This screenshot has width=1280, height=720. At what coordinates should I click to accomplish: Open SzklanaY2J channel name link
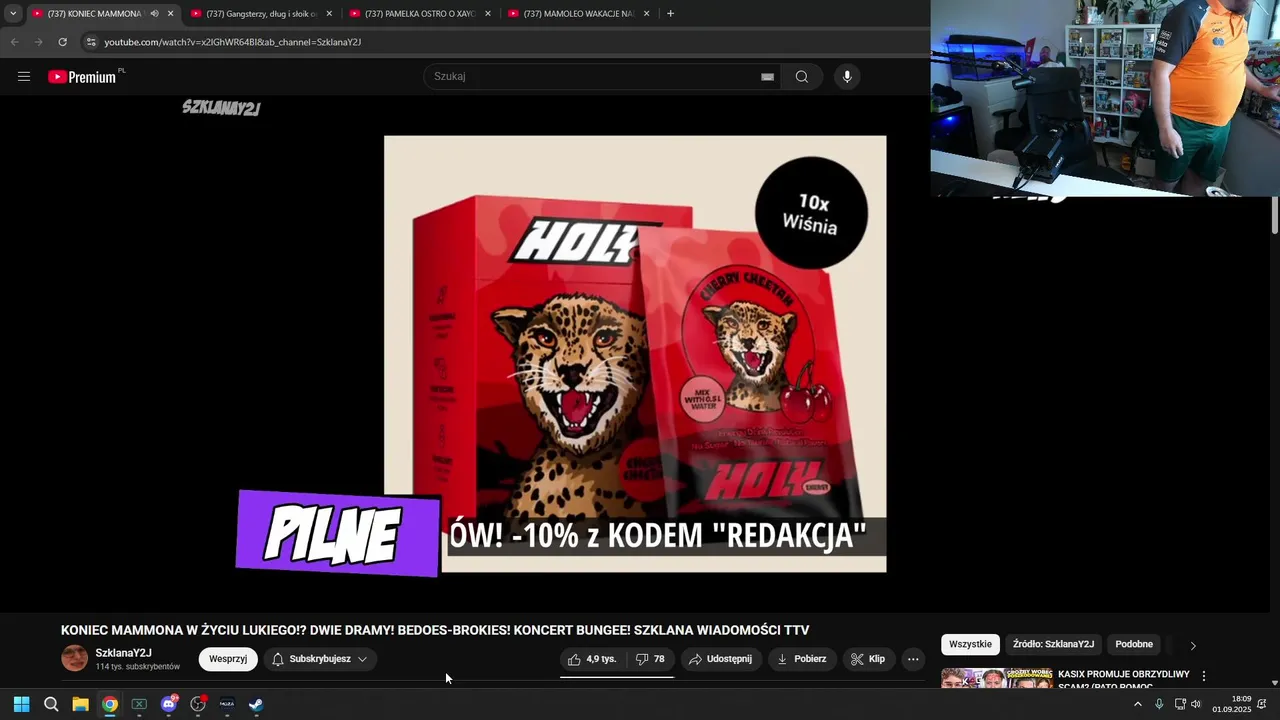(124, 653)
